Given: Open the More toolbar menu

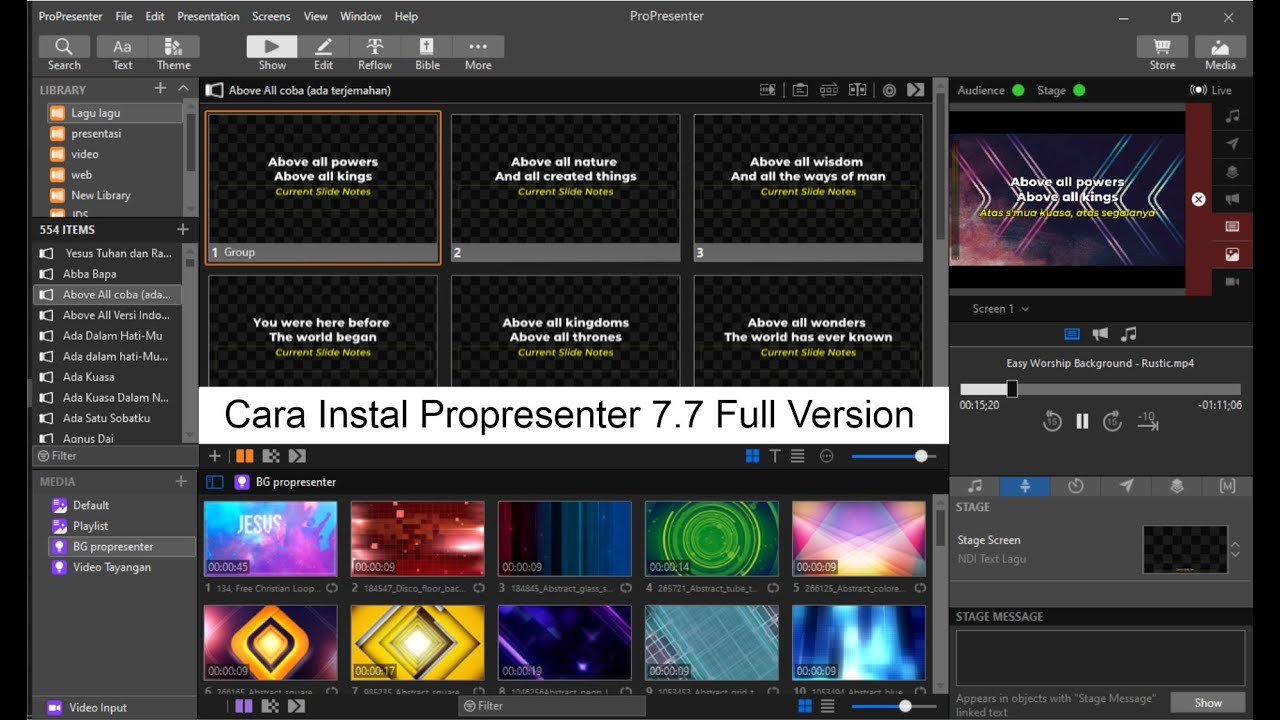Looking at the screenshot, I should [x=478, y=53].
